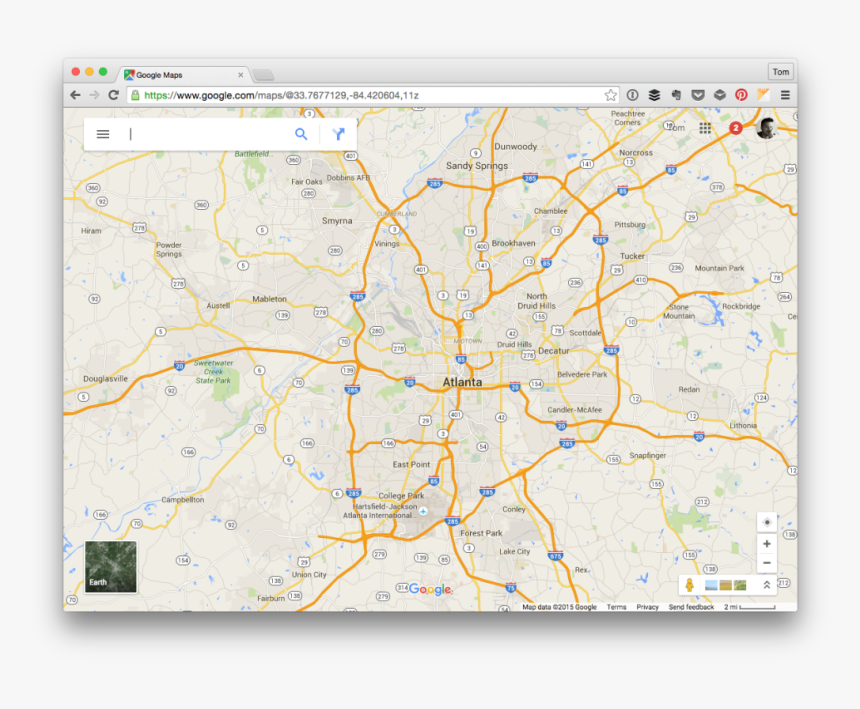This screenshot has height=709, width=860.
Task: Click the Dunwoody label
Action: (516, 146)
